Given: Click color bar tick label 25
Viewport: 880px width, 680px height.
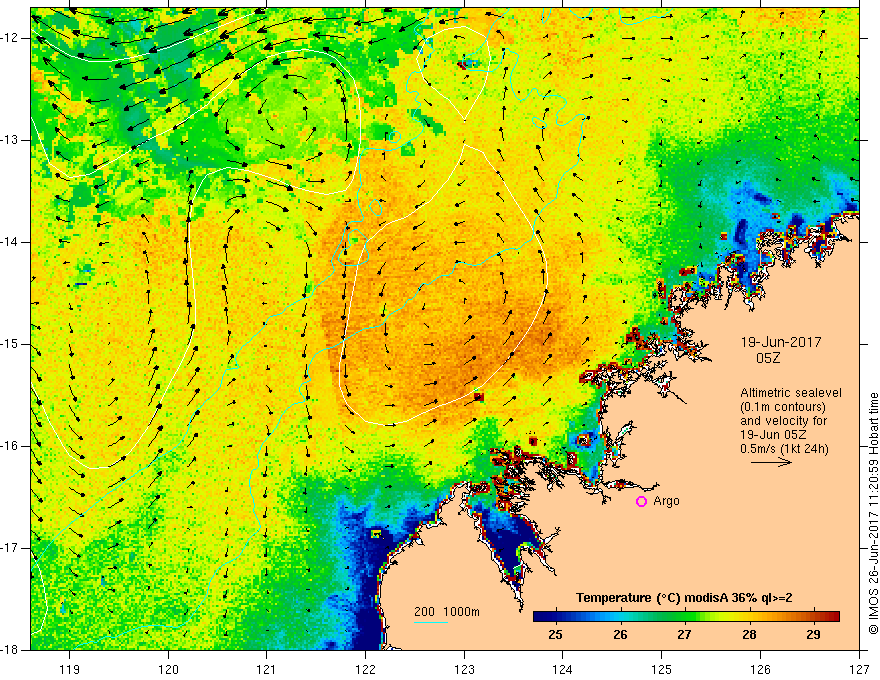Looking at the screenshot, I should pos(555,635).
